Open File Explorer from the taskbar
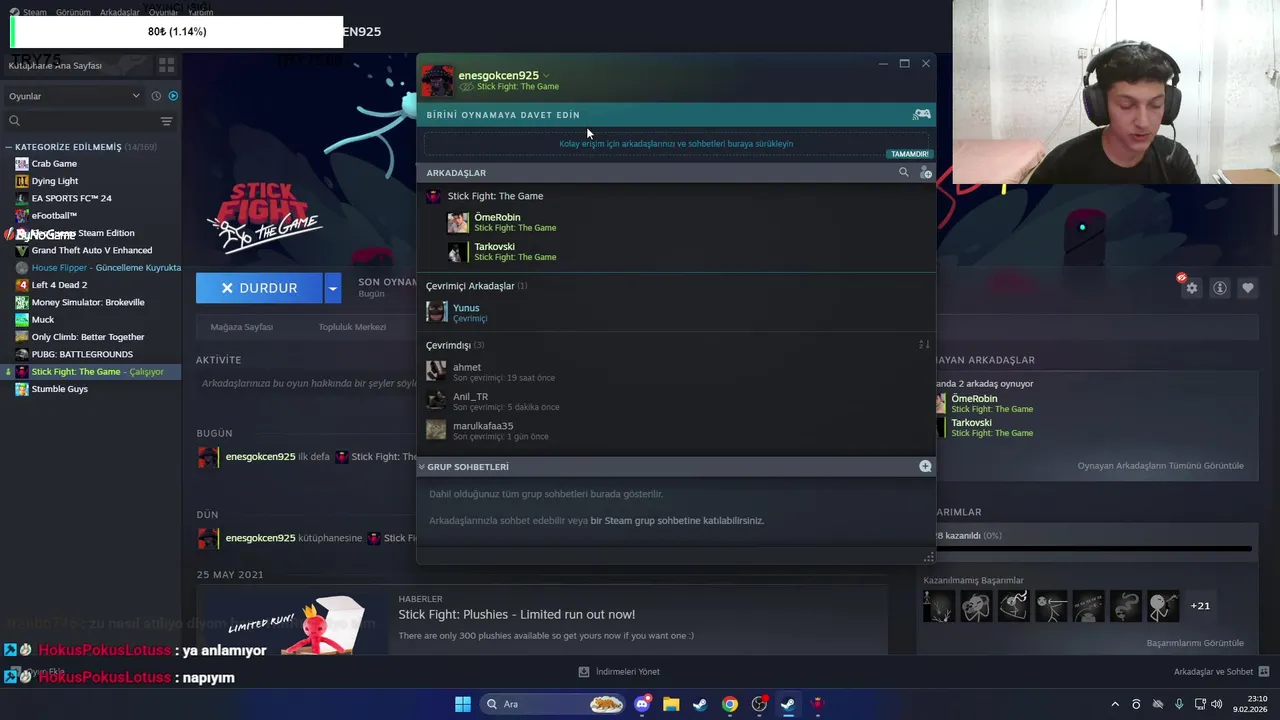 tap(671, 704)
